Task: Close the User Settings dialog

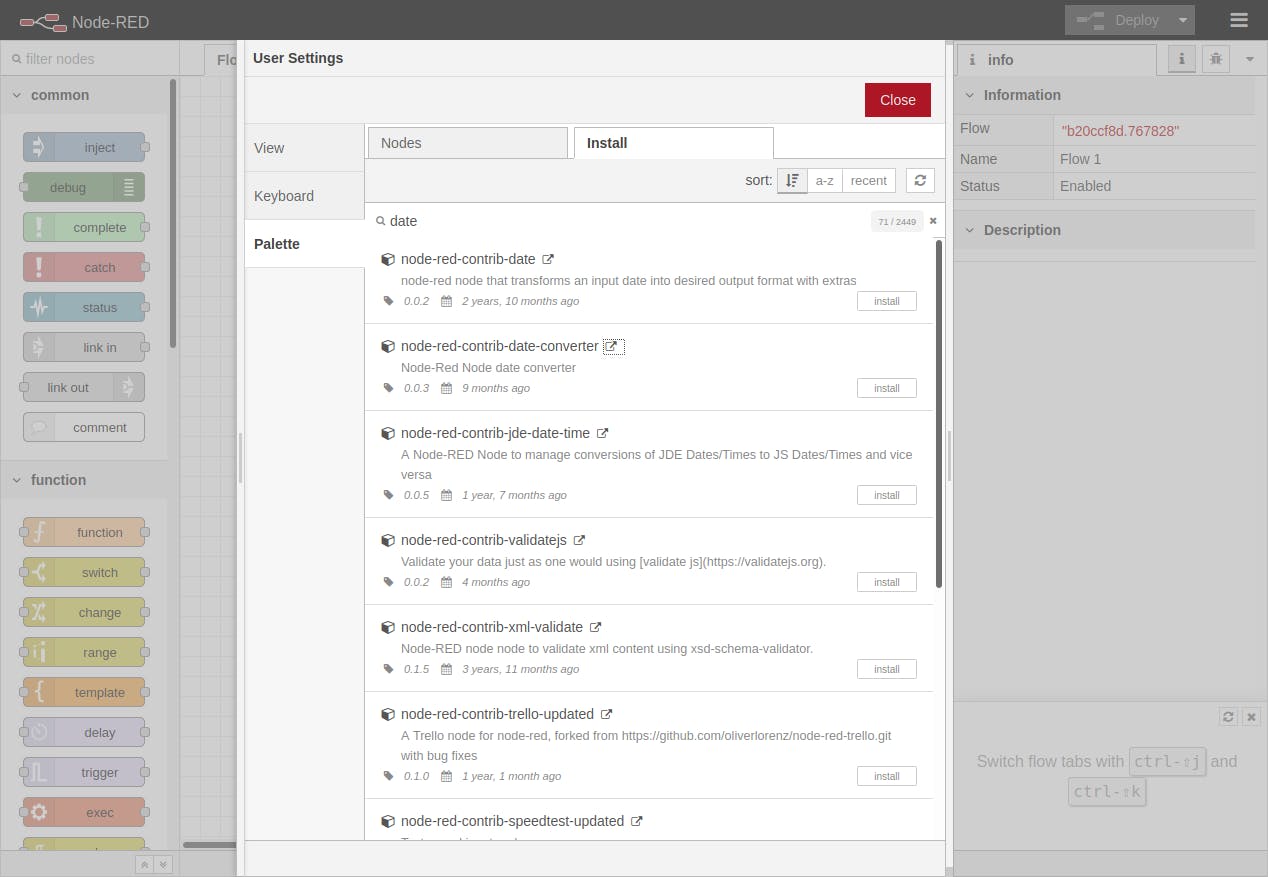Action: tap(897, 100)
